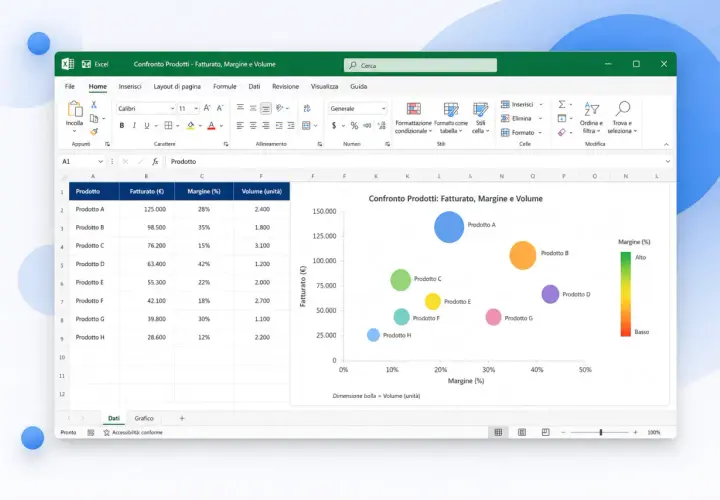Click the red font color A icon
The image size is (720, 500).
coord(211,125)
